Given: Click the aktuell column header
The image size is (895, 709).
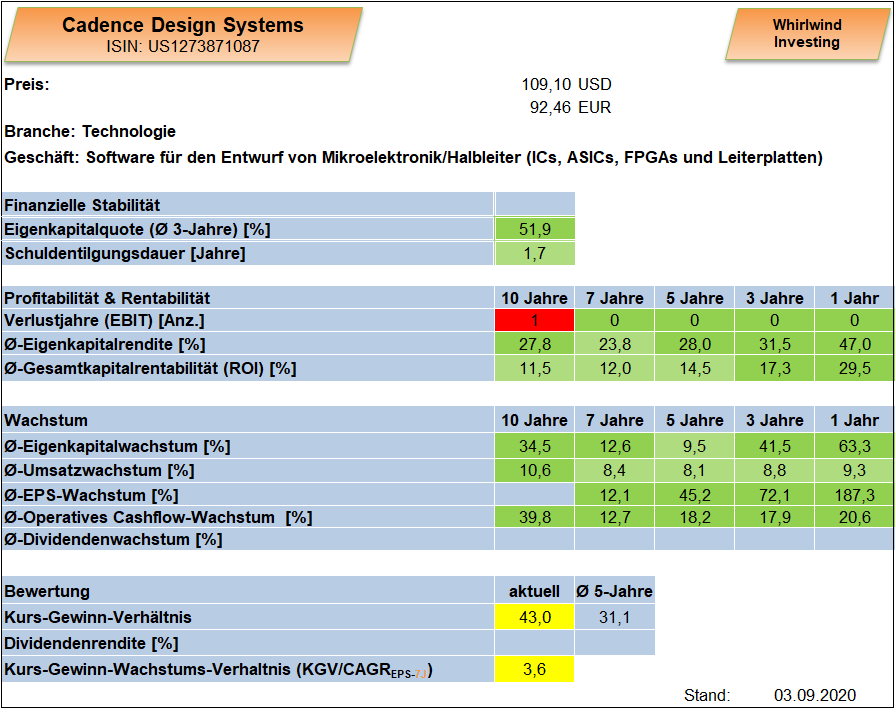Looking at the screenshot, I should point(534,591).
